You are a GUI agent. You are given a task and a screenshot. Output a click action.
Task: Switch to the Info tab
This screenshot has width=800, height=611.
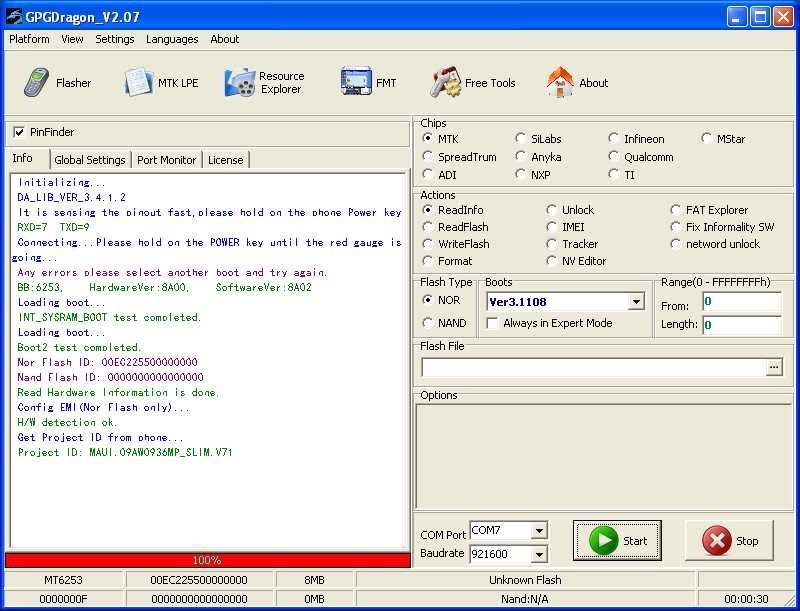tap(22, 158)
